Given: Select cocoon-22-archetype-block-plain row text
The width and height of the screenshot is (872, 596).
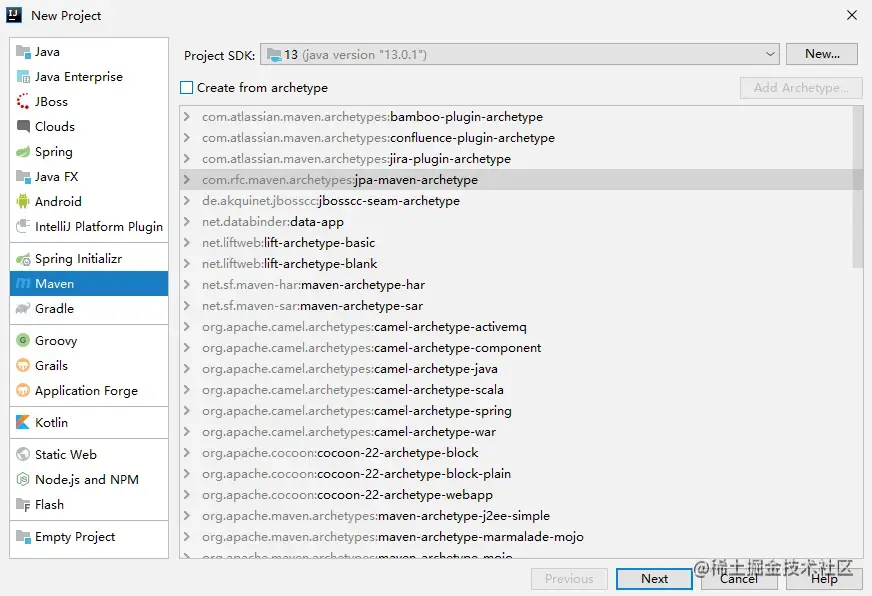Looking at the screenshot, I should [356, 474].
